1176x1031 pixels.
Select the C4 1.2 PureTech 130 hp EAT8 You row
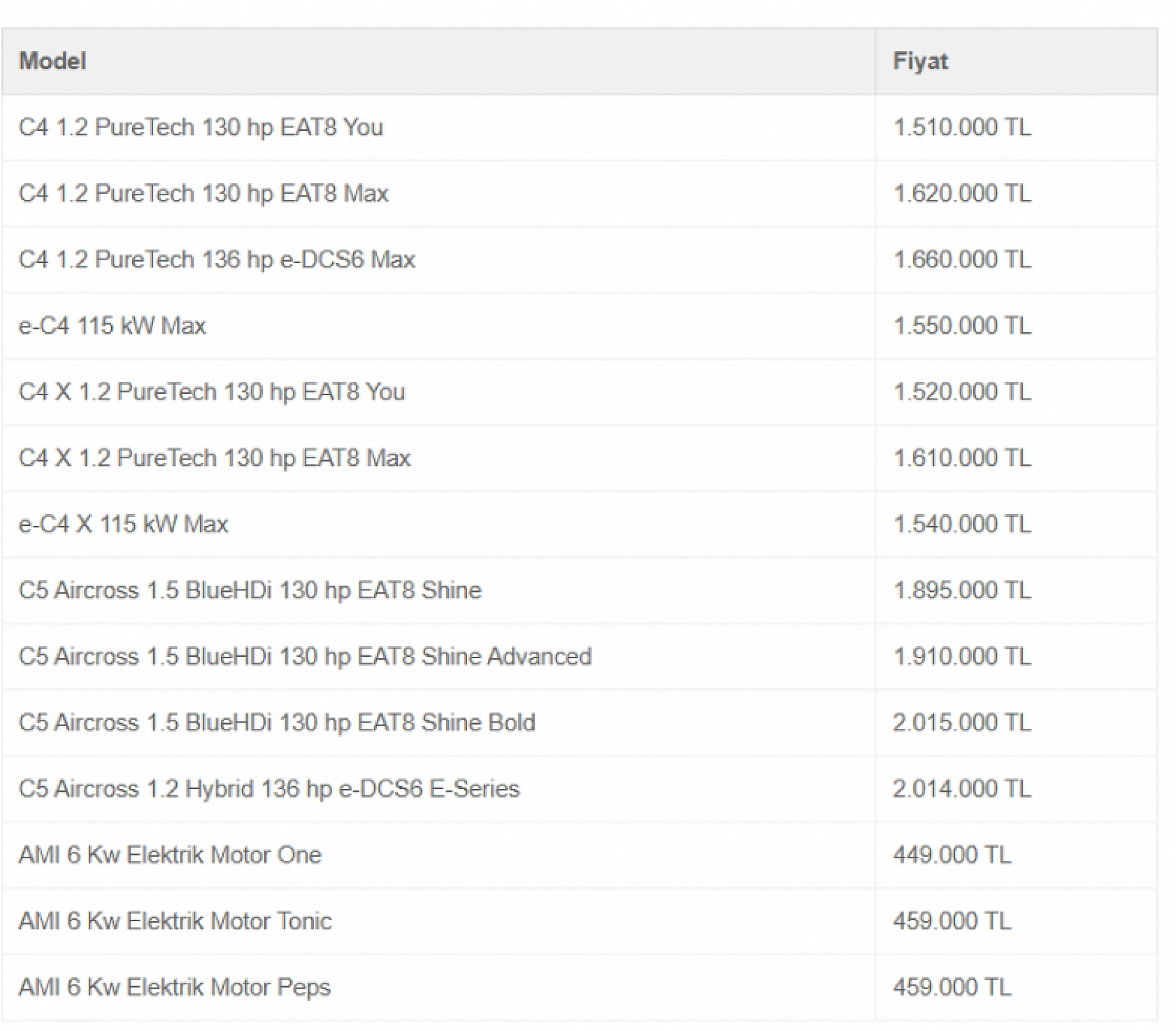[x=201, y=127]
